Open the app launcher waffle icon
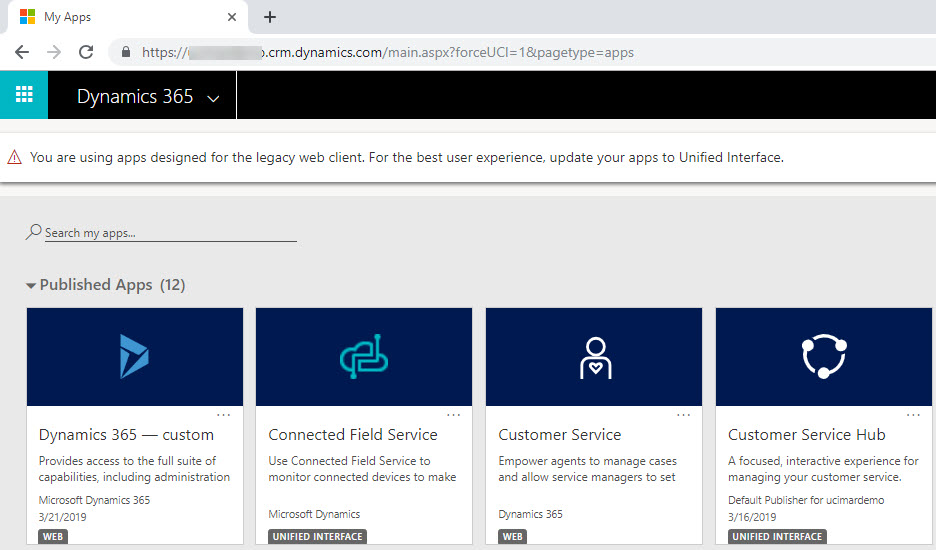This screenshot has width=936, height=550. [x=24, y=96]
